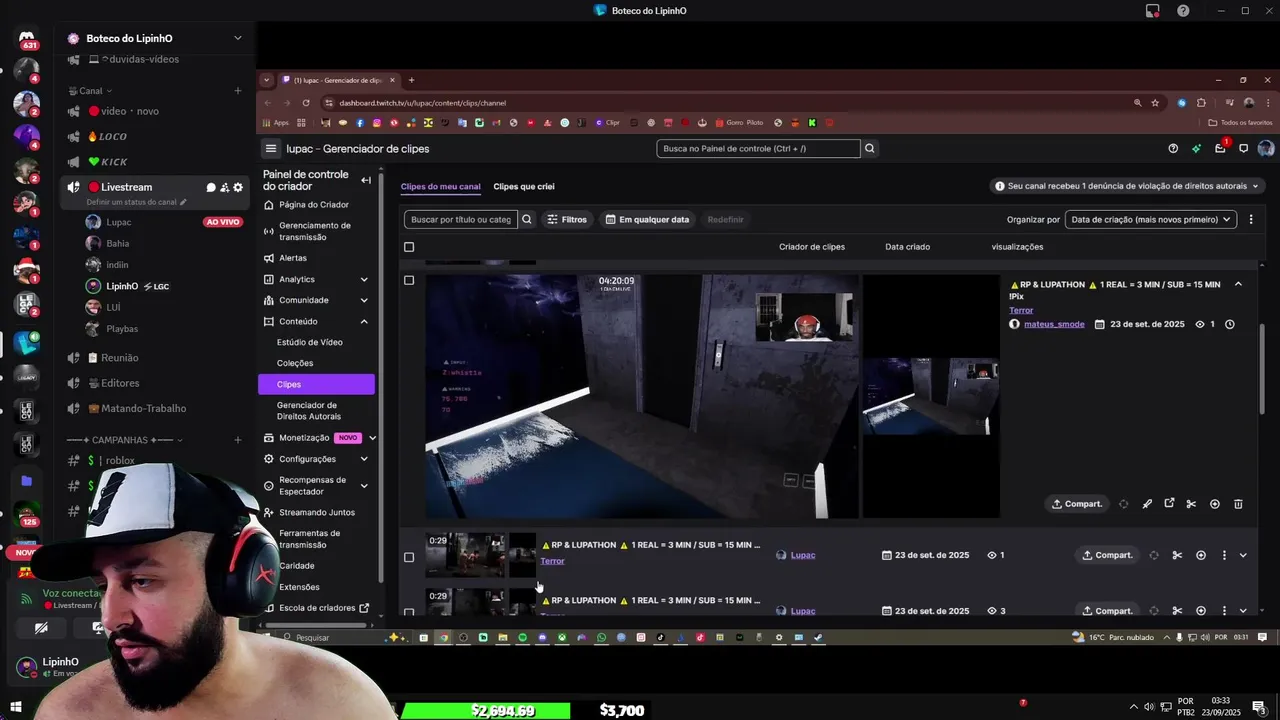The height and width of the screenshot is (720, 1280).
Task: Collapse the Painel de controle sidebar
Action: (366, 180)
